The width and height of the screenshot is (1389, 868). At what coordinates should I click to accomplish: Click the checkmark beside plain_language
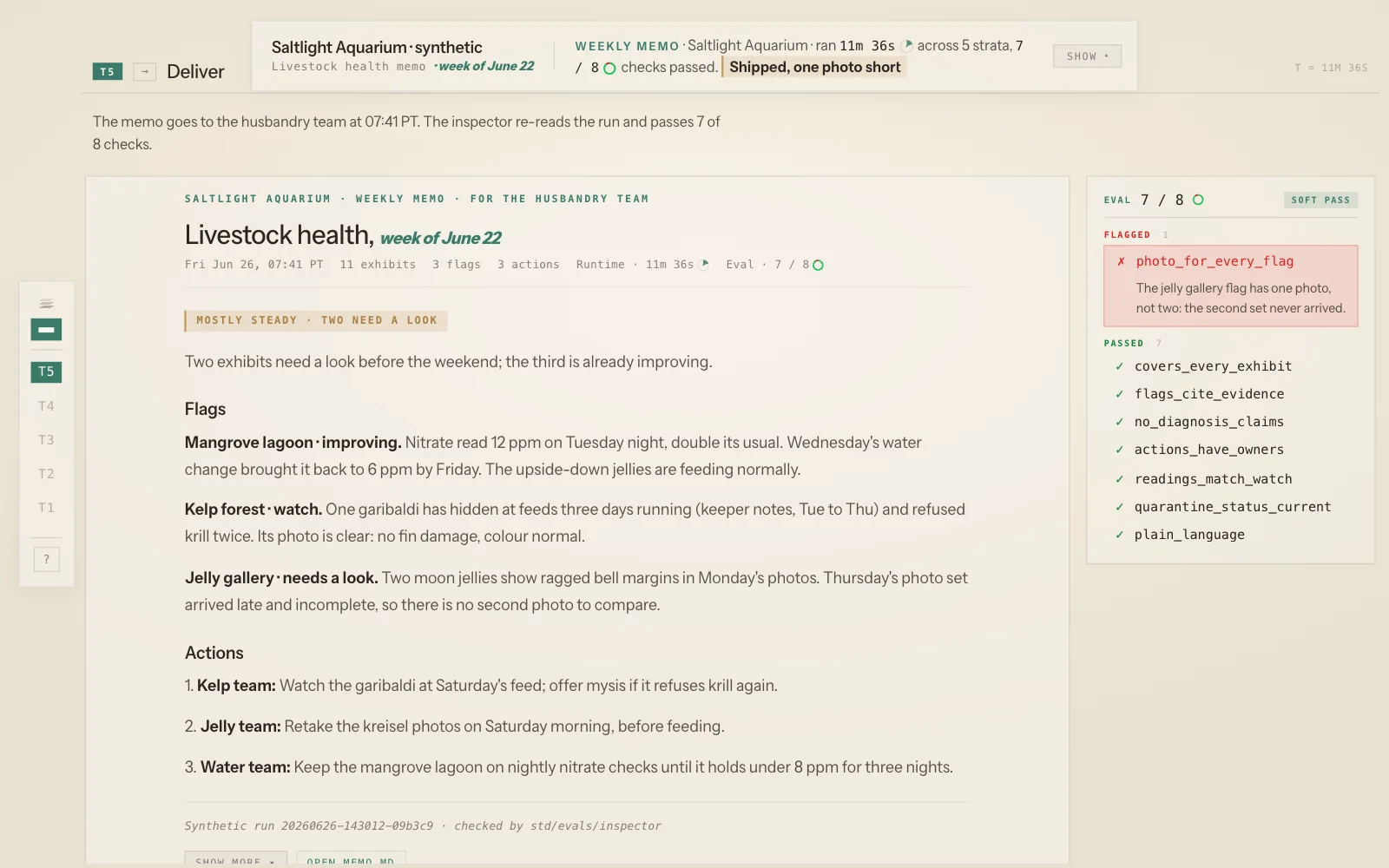[1120, 535]
